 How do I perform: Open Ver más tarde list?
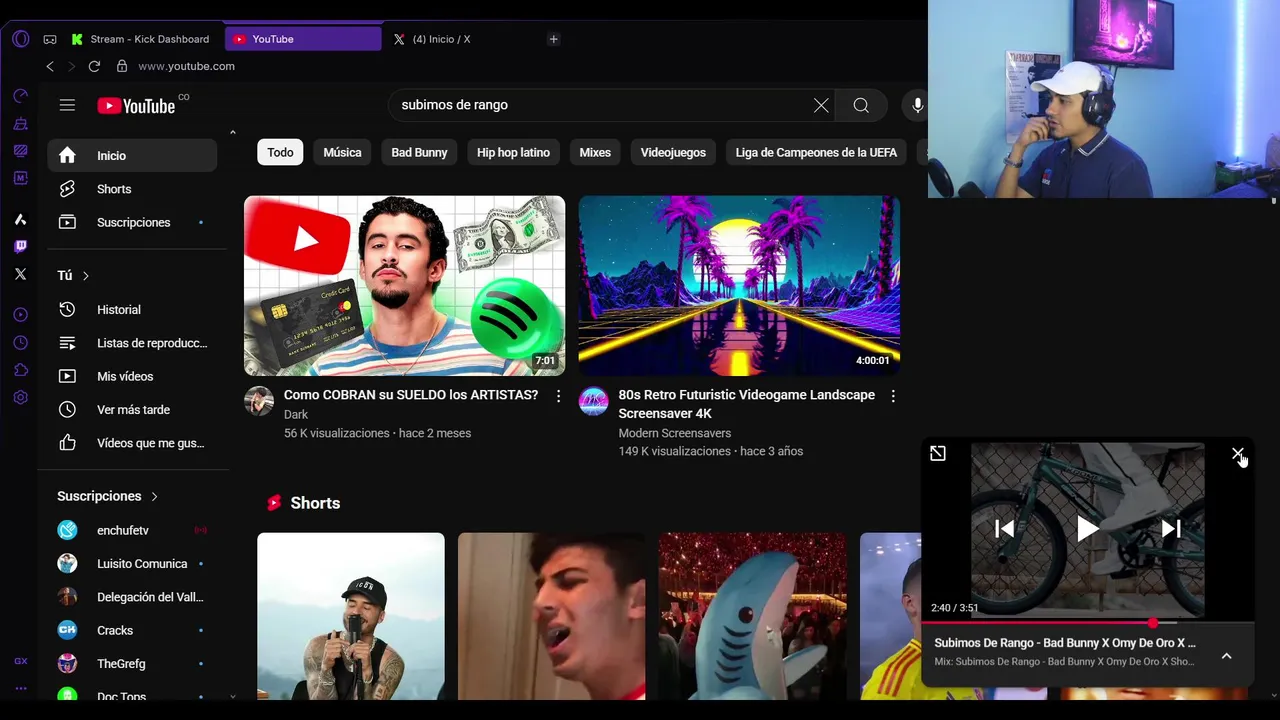(132, 410)
